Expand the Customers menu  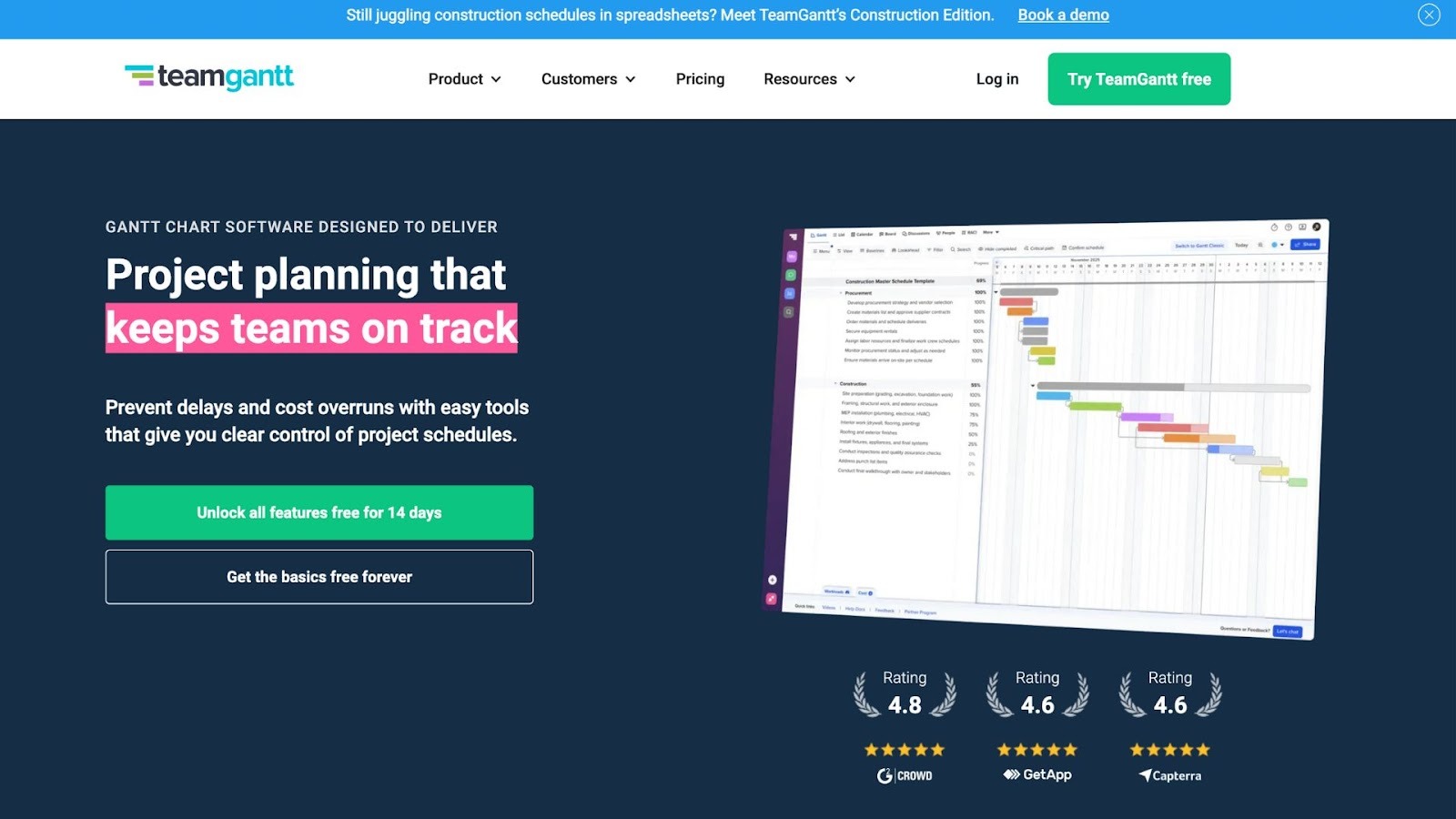588,79
